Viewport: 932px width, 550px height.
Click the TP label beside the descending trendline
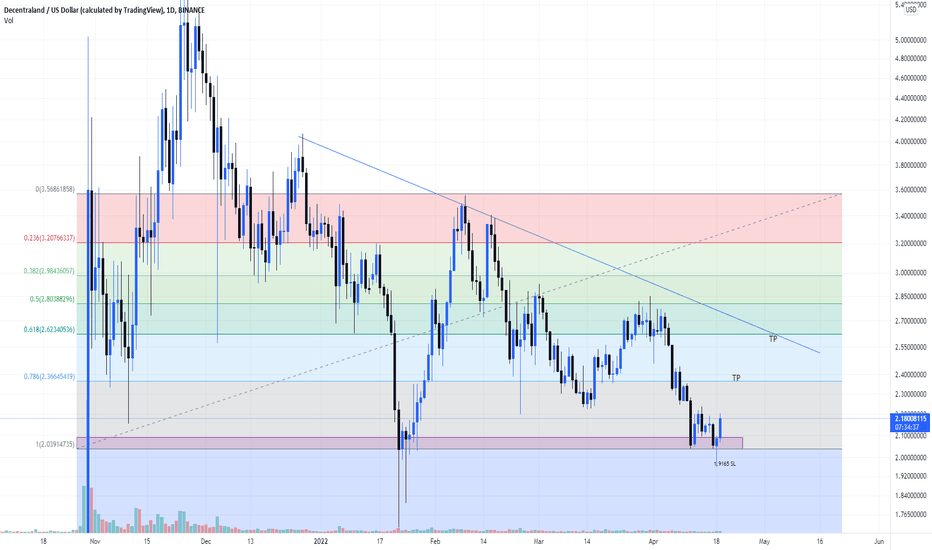(773, 339)
